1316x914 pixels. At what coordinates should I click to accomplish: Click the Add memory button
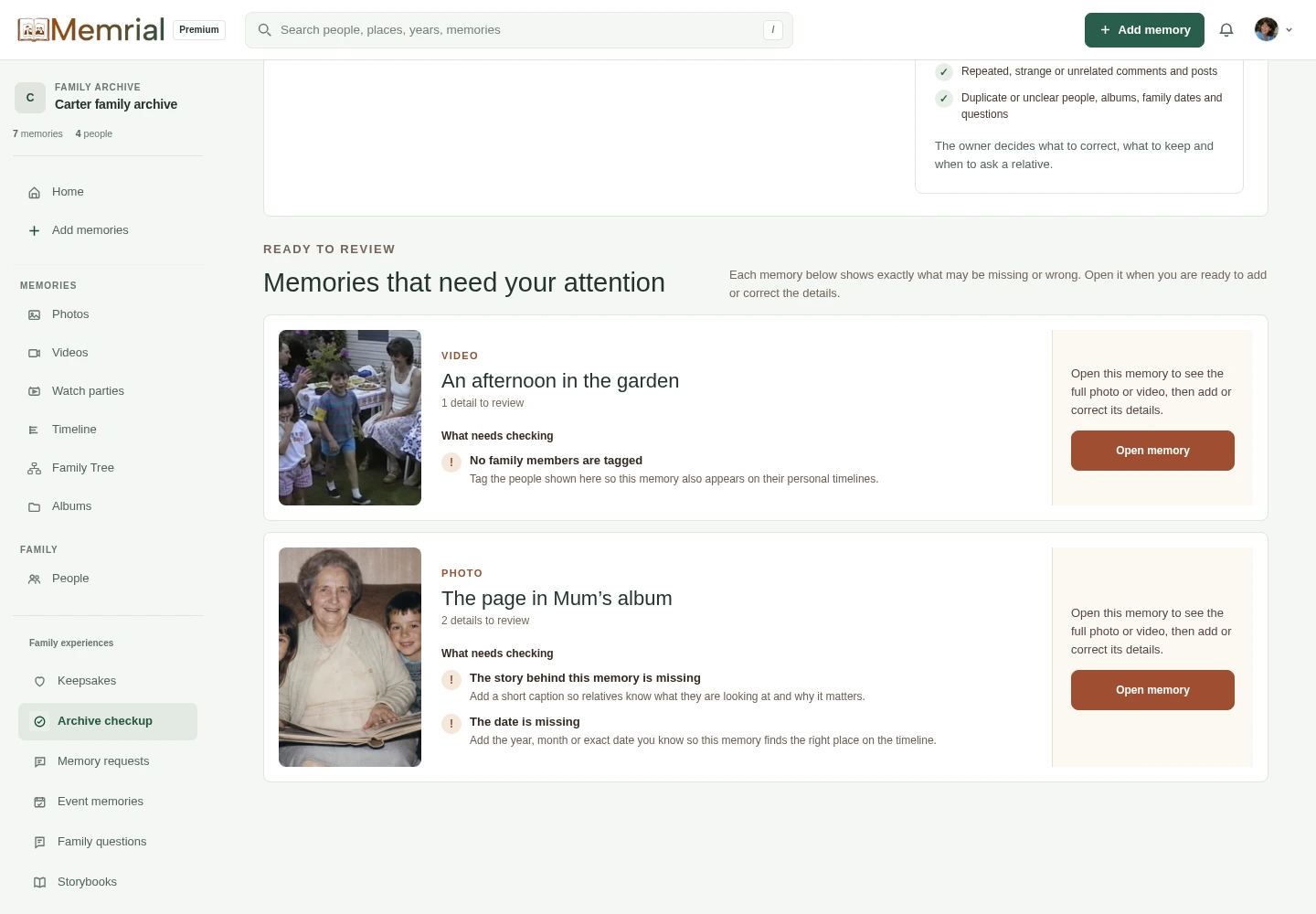coord(1144,30)
